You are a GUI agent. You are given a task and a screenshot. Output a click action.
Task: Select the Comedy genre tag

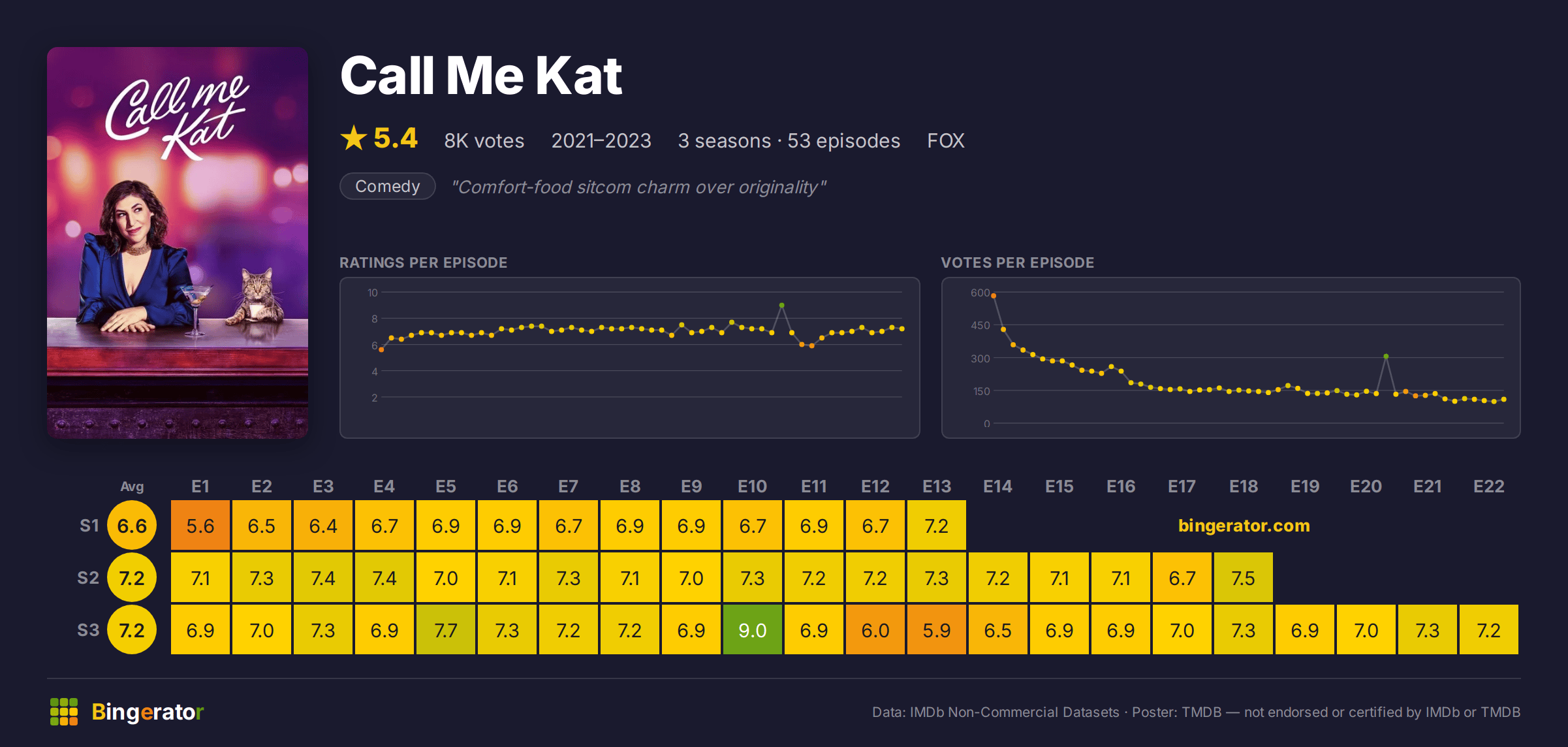(388, 186)
